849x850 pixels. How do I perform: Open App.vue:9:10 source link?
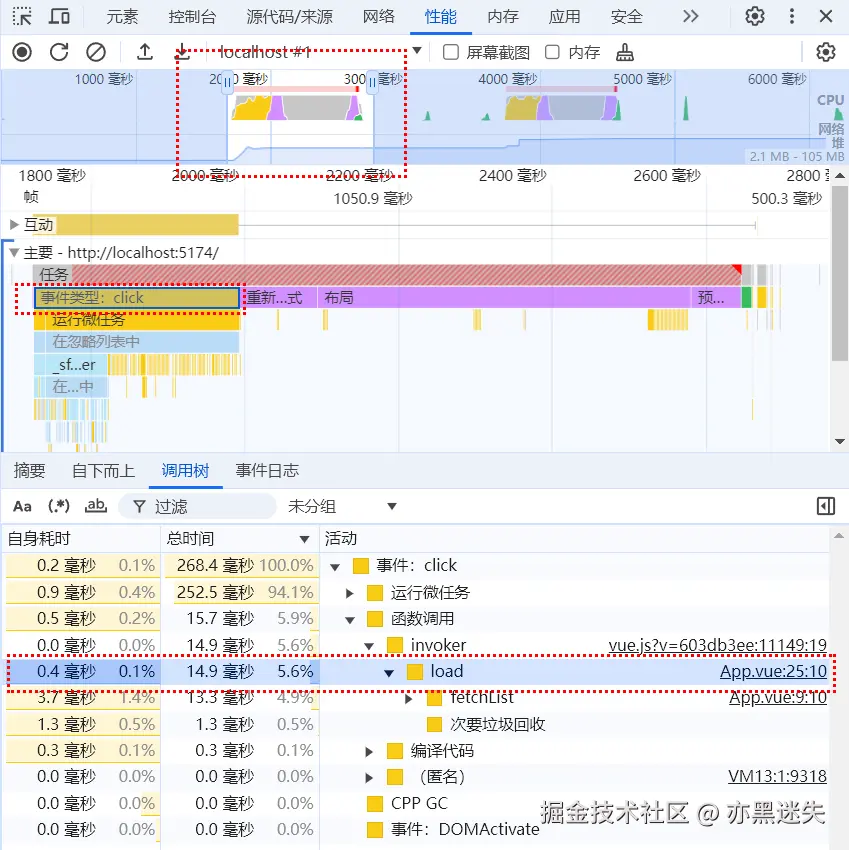pyautogui.click(x=778, y=698)
